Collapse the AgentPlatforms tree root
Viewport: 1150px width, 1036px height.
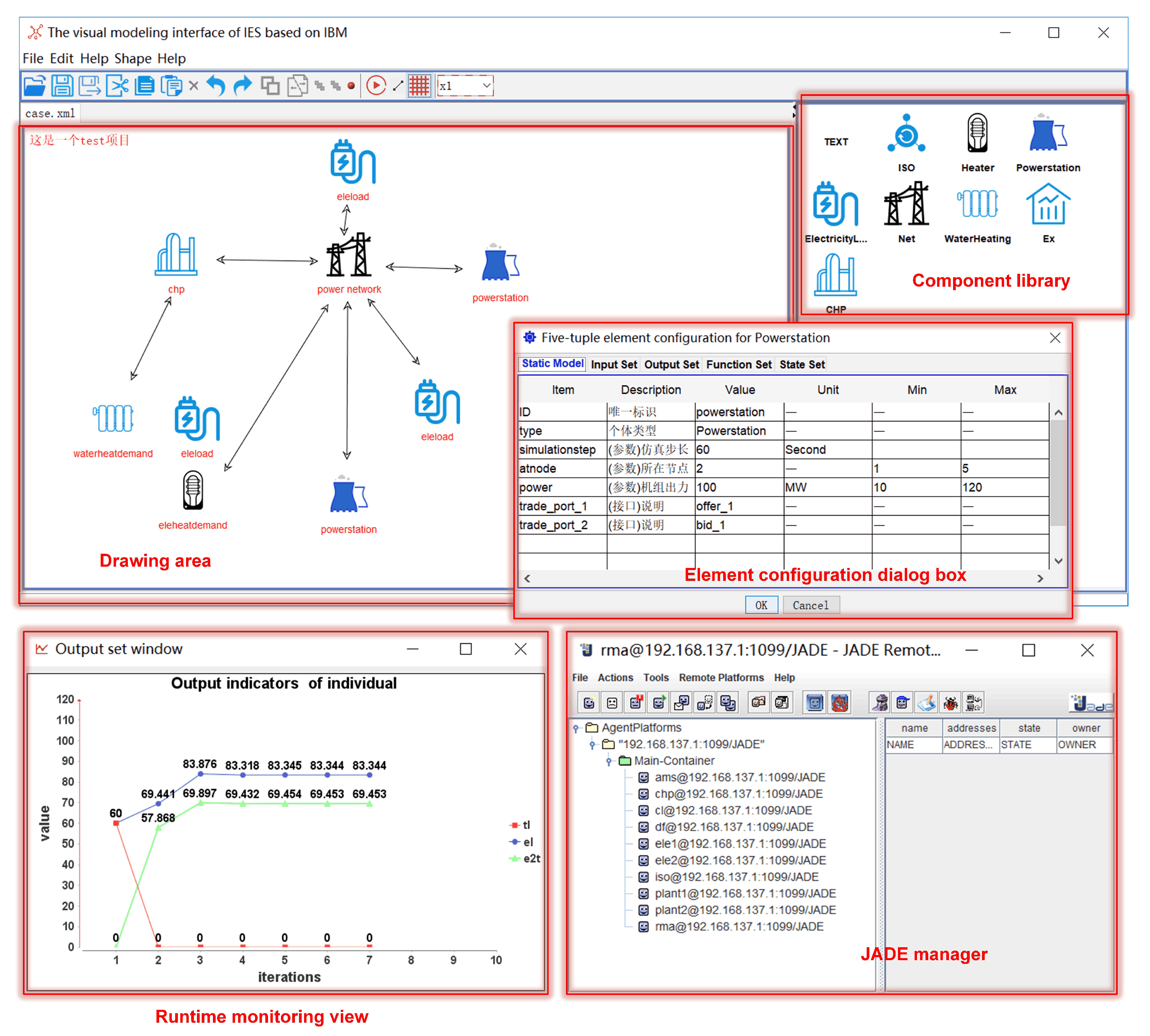[x=576, y=728]
